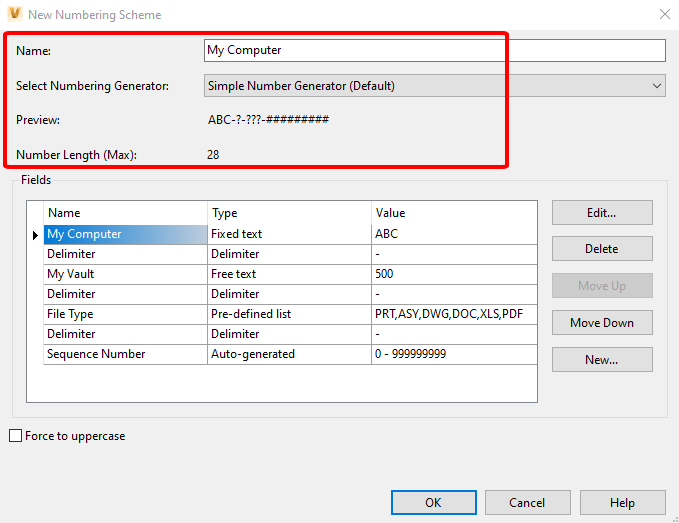
Task: Select the File Type field row
Action: tap(290, 314)
